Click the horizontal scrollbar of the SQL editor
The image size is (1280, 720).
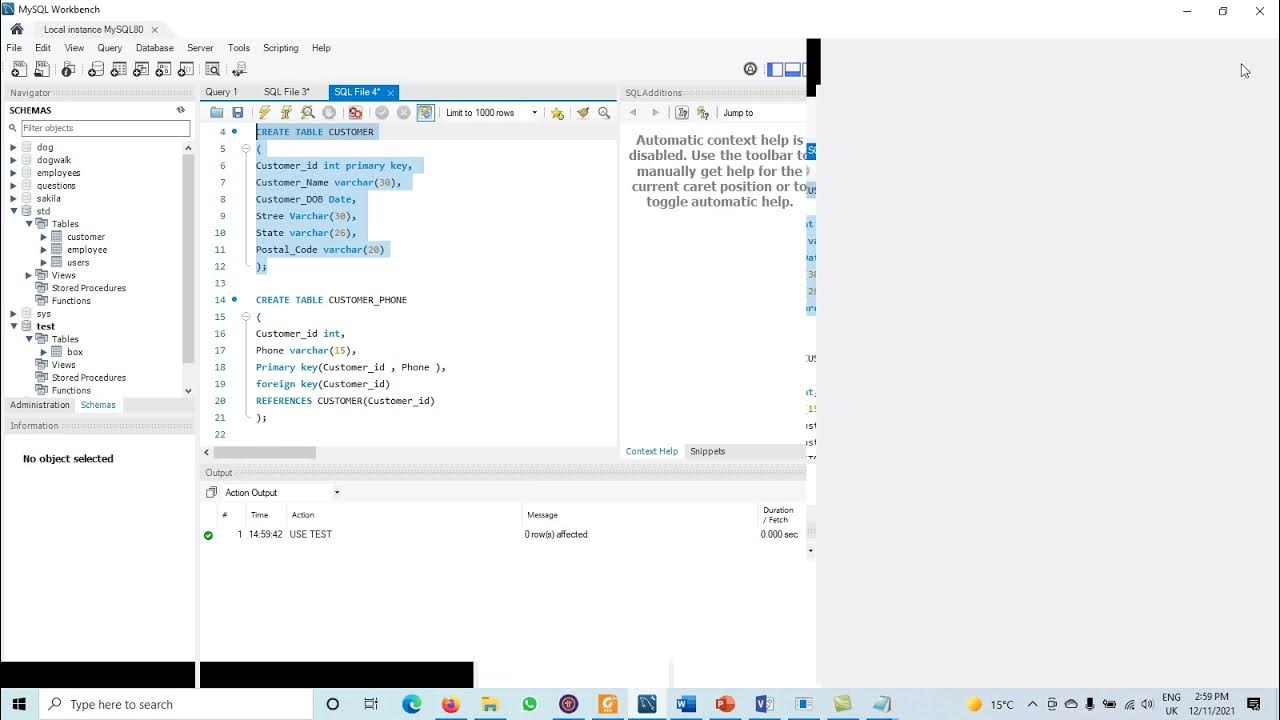264,453
